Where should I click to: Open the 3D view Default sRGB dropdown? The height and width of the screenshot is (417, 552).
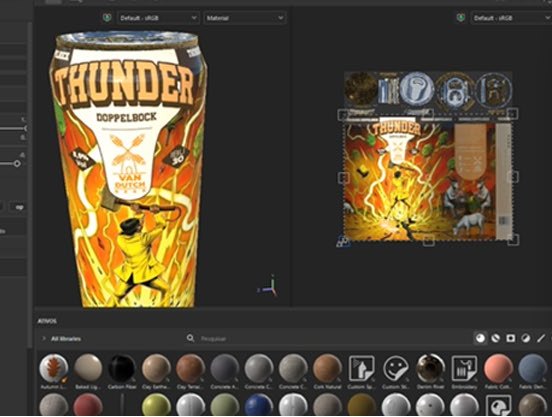(x=158, y=18)
